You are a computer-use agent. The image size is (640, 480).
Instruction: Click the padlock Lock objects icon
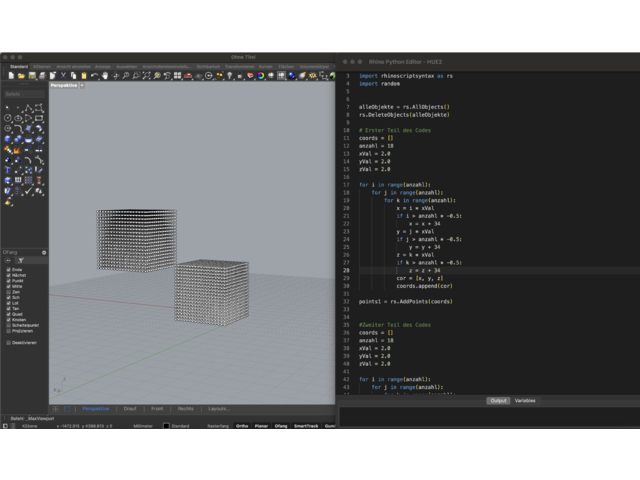240,76
